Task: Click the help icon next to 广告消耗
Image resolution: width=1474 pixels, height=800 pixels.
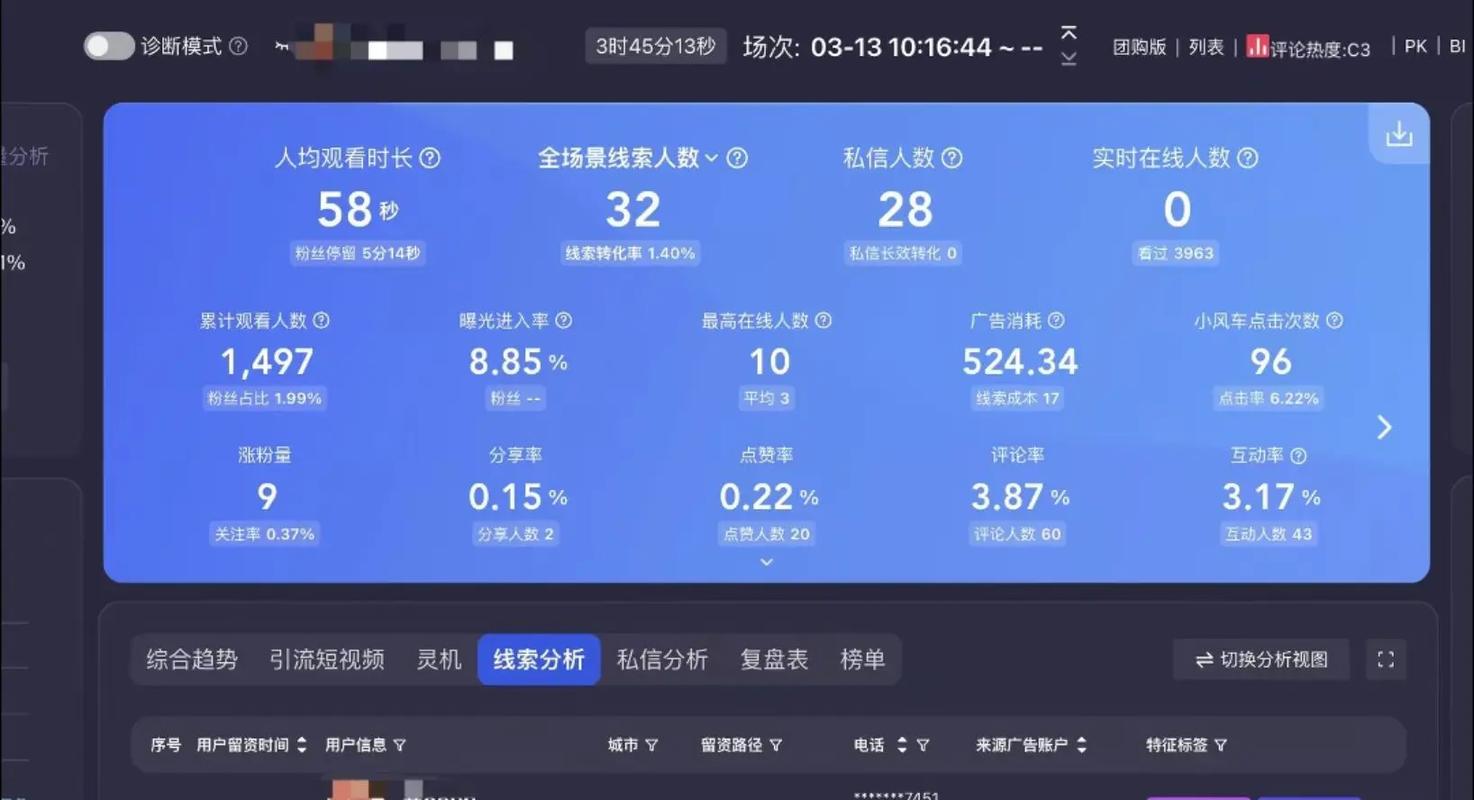Action: click(1058, 320)
